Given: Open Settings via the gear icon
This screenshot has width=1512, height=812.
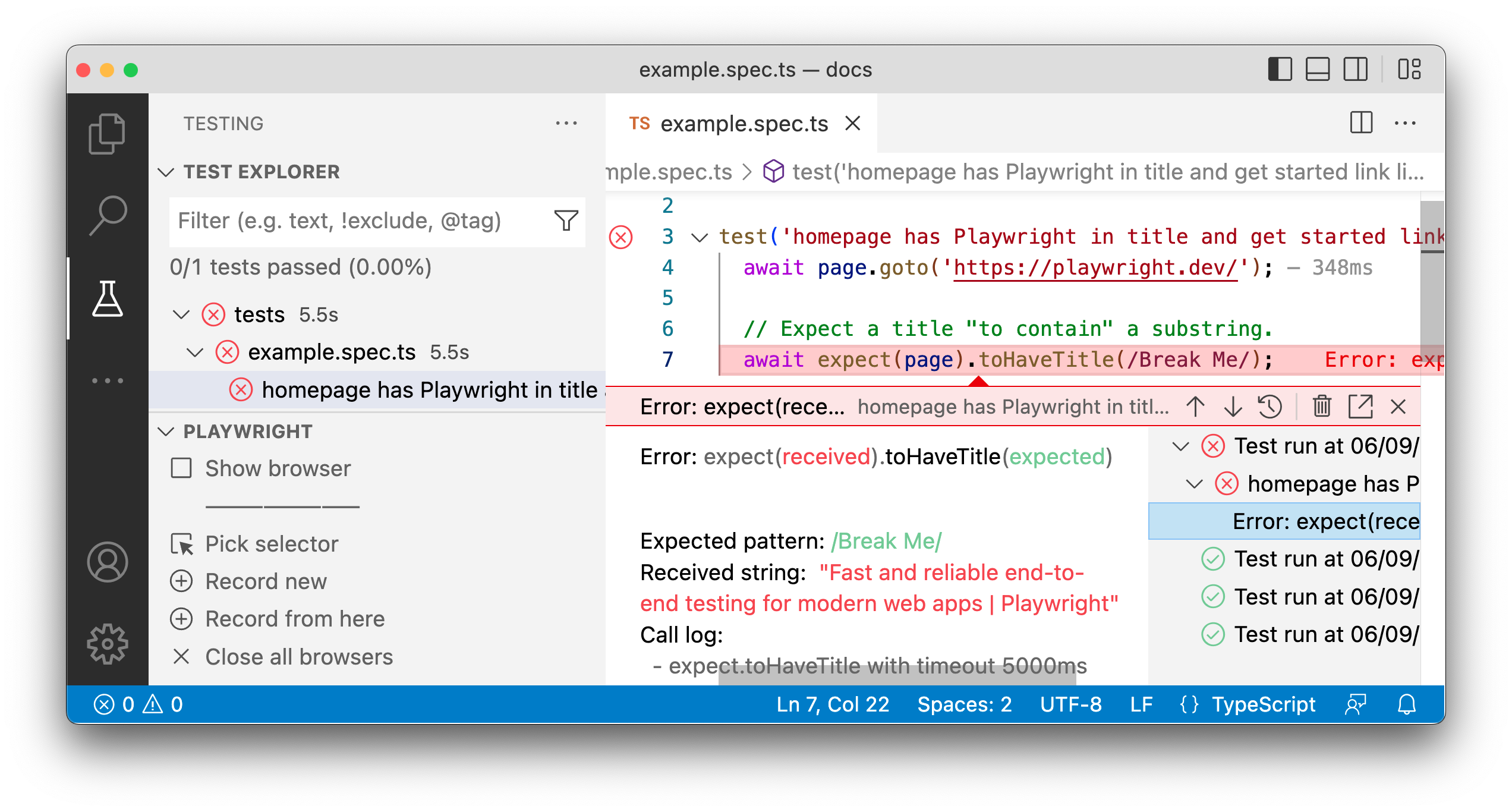Looking at the screenshot, I should click(108, 643).
